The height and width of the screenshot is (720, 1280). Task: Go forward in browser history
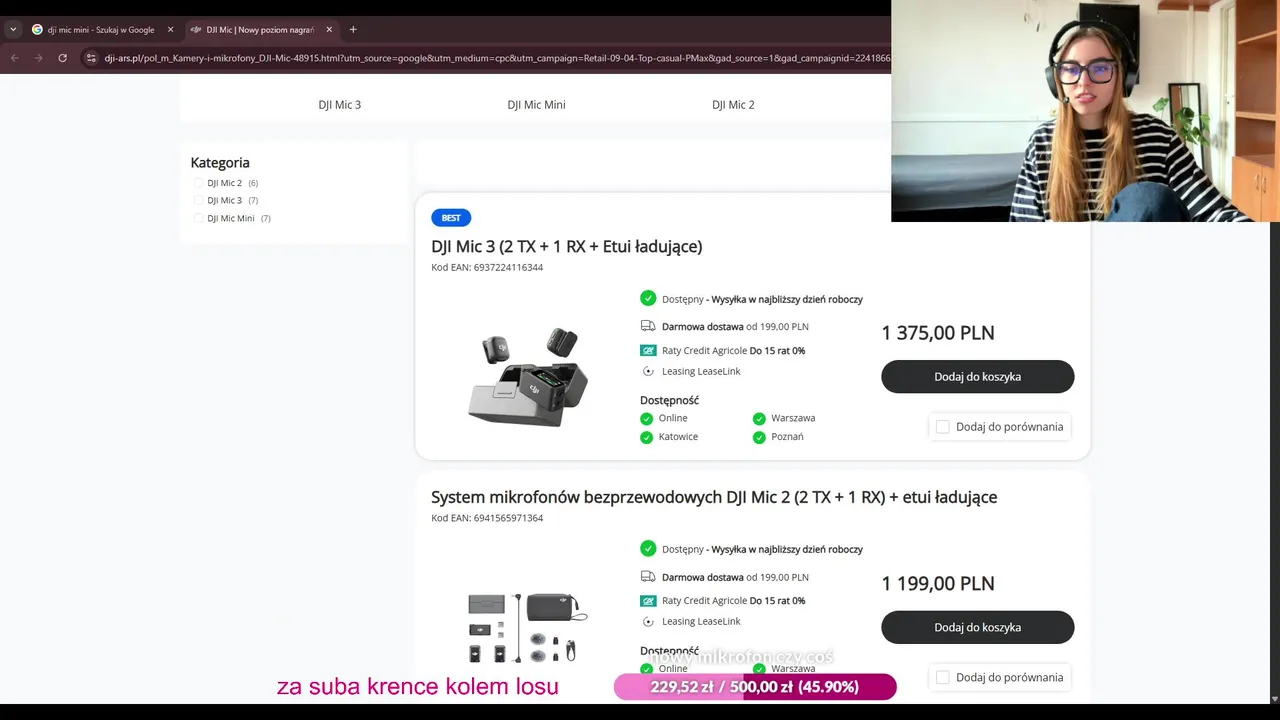click(39, 58)
